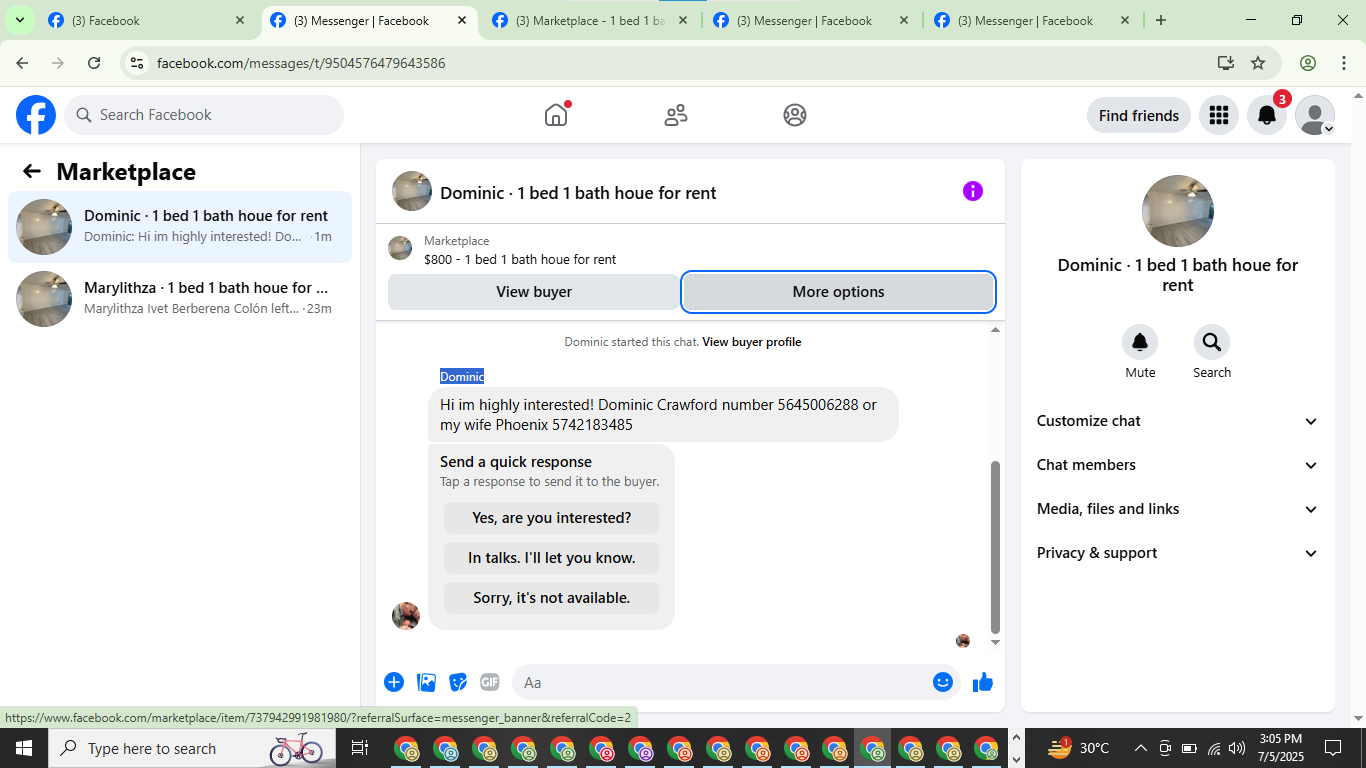
Task: Open the Chrome tab search dropdown arrow
Action: (x=19, y=20)
